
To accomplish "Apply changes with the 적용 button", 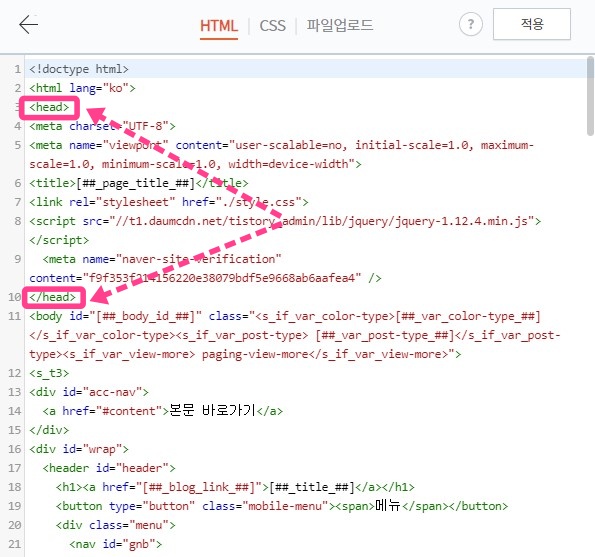I will (532, 24).
